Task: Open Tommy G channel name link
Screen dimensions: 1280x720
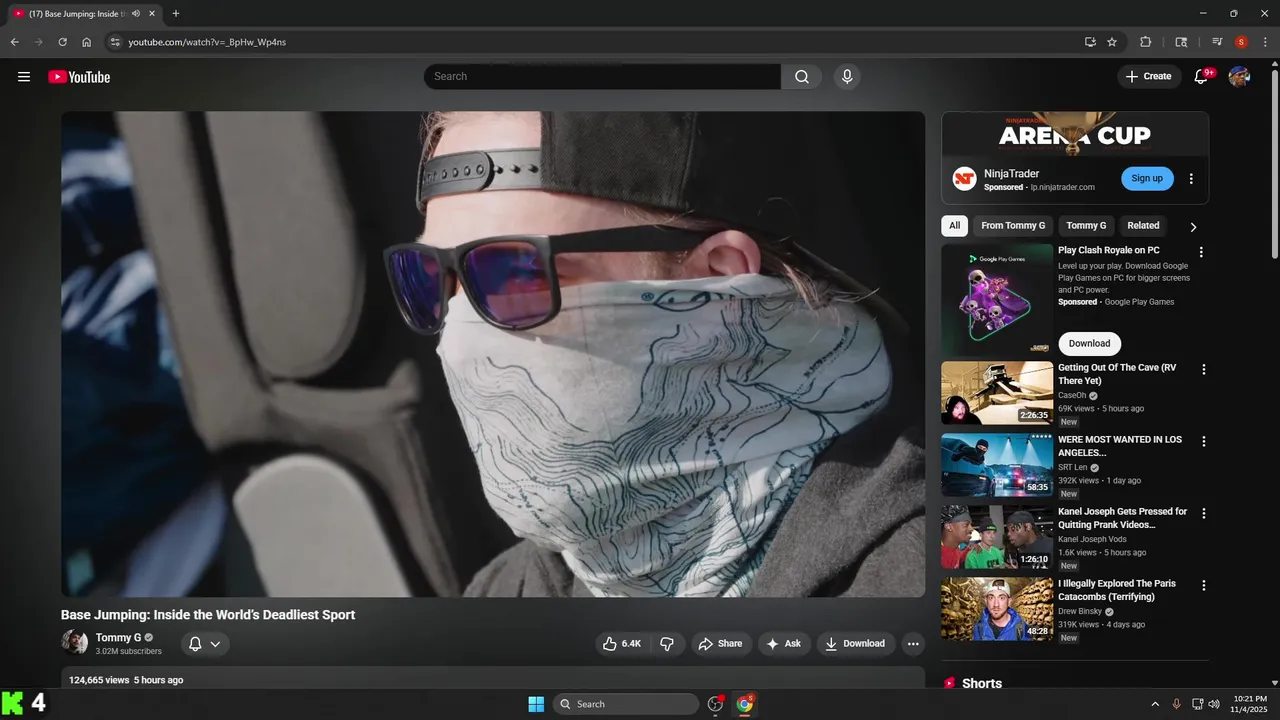Action: tap(118, 638)
